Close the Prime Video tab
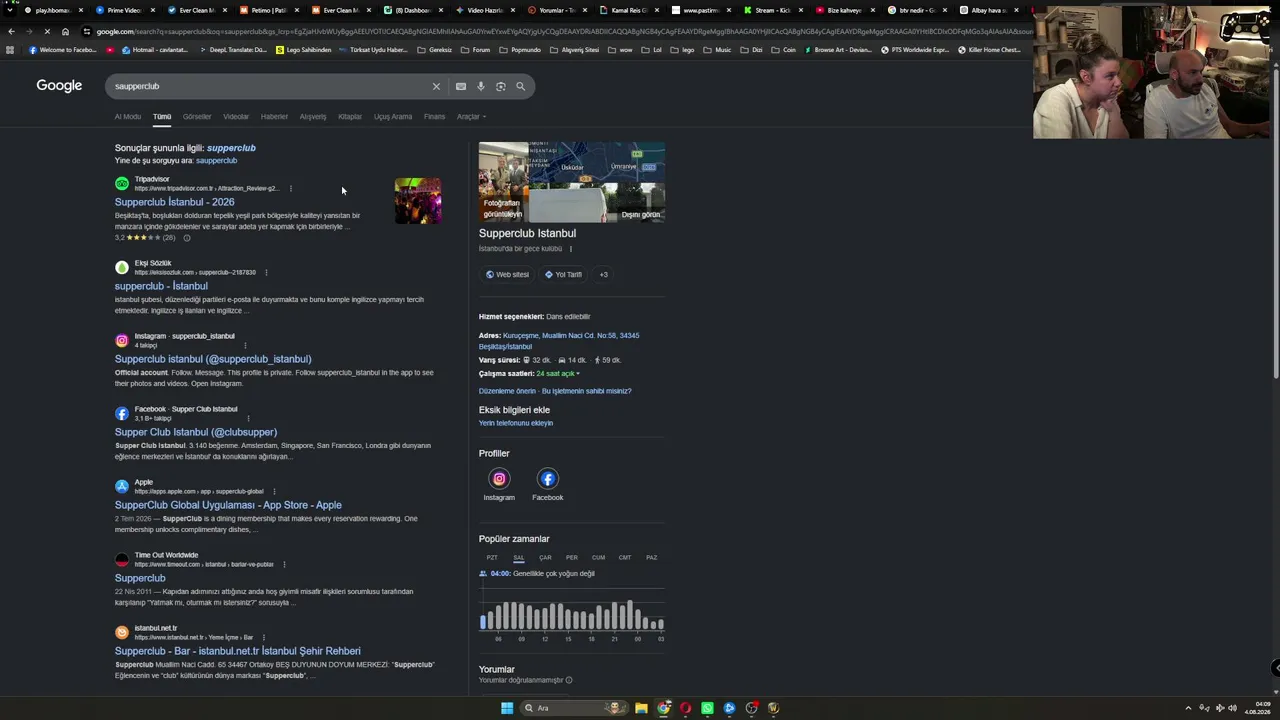 153,10
